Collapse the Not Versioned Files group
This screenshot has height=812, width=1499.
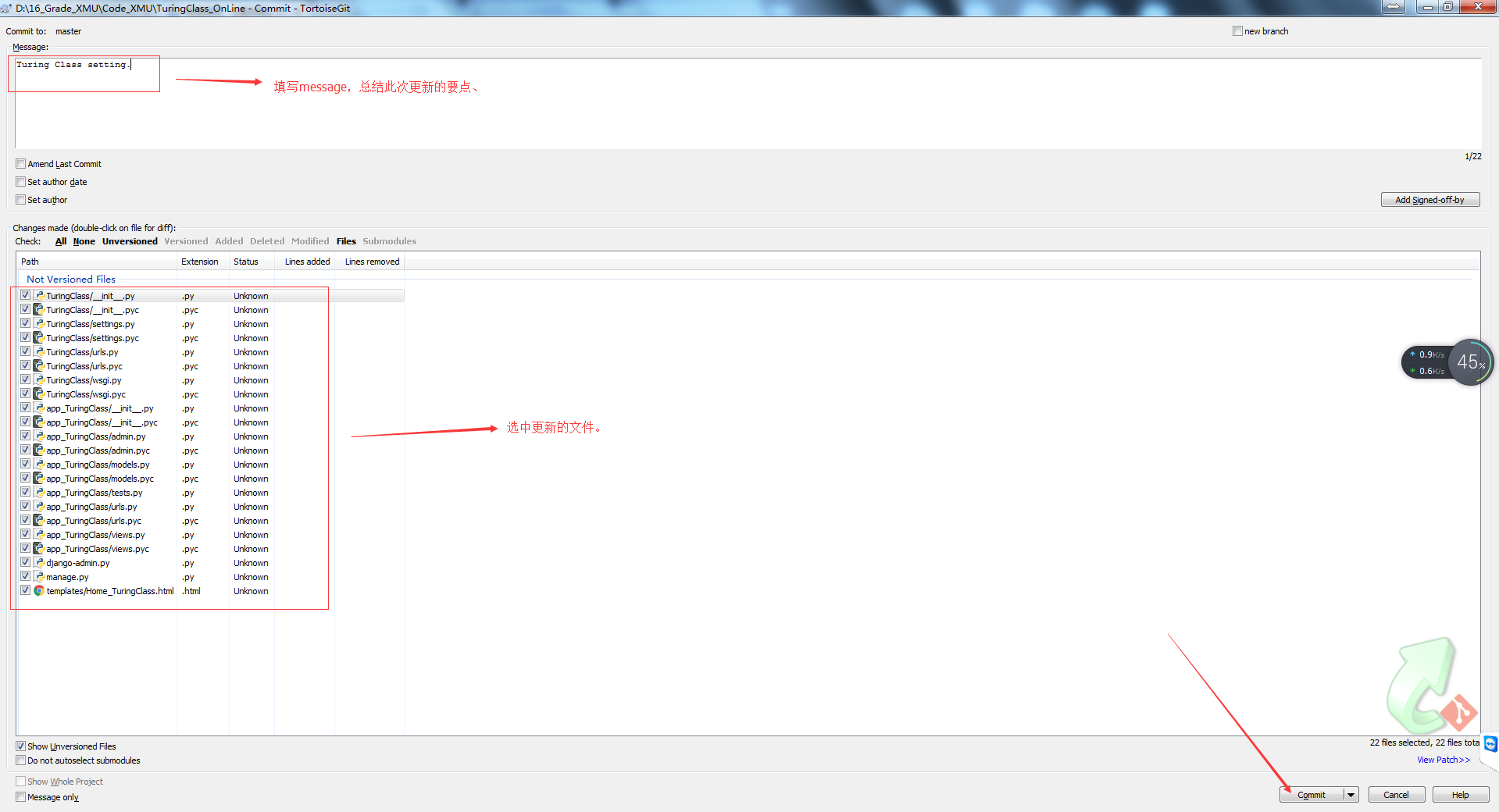(x=71, y=280)
